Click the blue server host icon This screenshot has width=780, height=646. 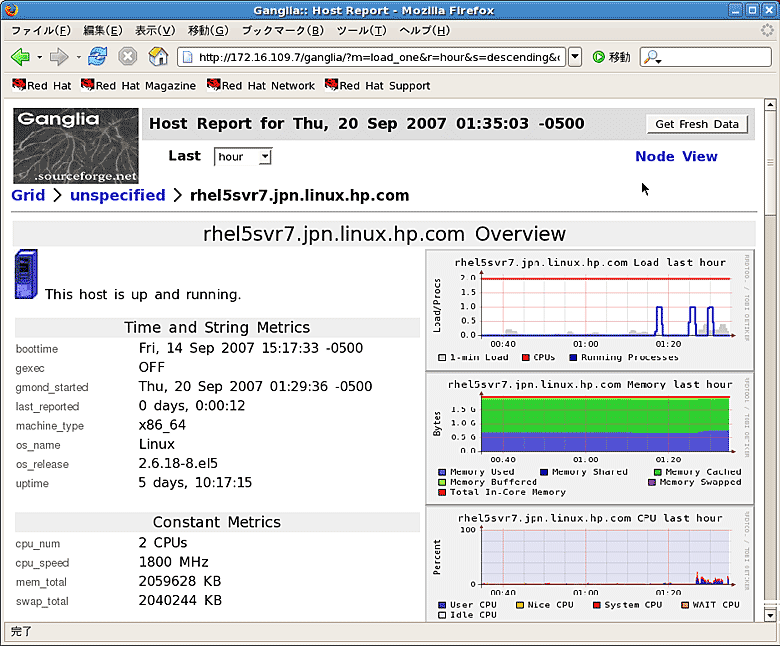tap(26, 274)
